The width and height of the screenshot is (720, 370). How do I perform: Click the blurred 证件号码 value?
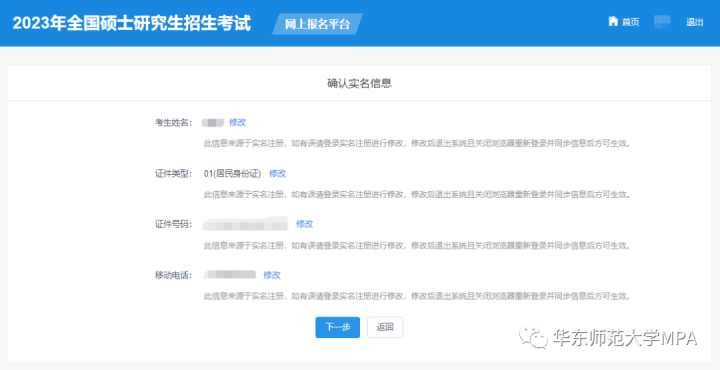[x=246, y=224]
